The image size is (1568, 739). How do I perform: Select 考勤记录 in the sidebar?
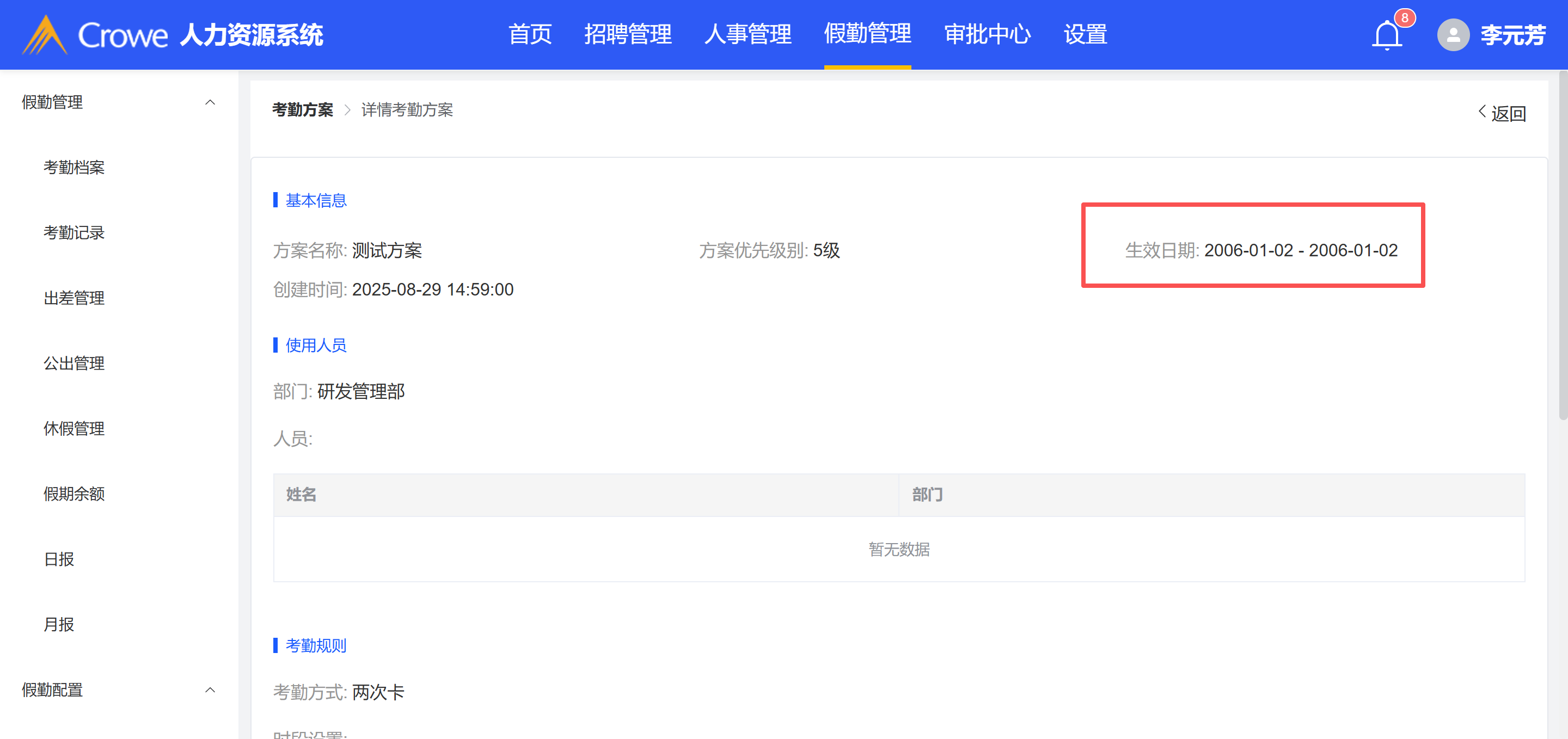pos(74,232)
